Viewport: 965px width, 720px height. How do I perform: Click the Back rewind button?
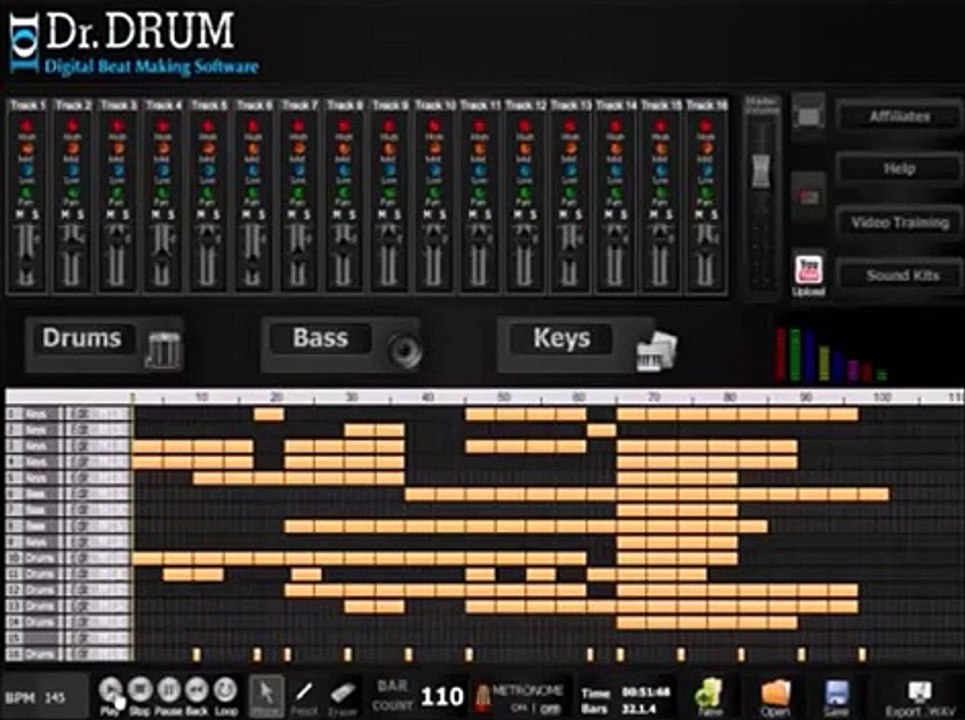197,690
